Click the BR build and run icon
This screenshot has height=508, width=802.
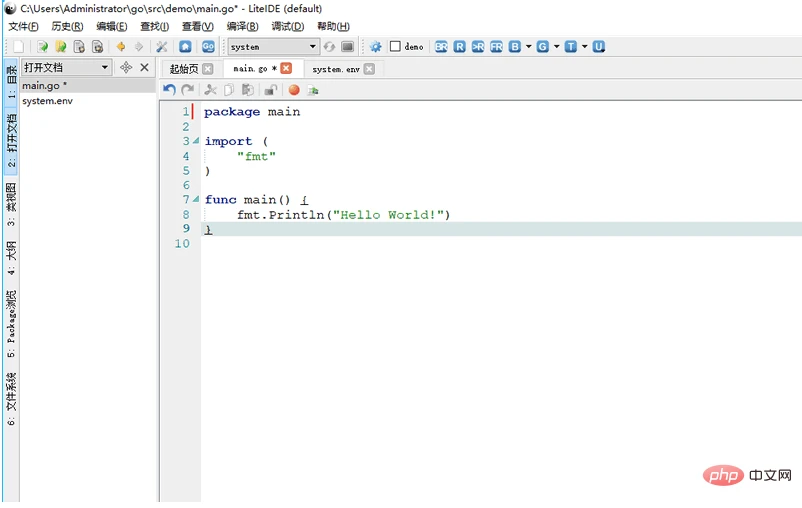click(441, 47)
